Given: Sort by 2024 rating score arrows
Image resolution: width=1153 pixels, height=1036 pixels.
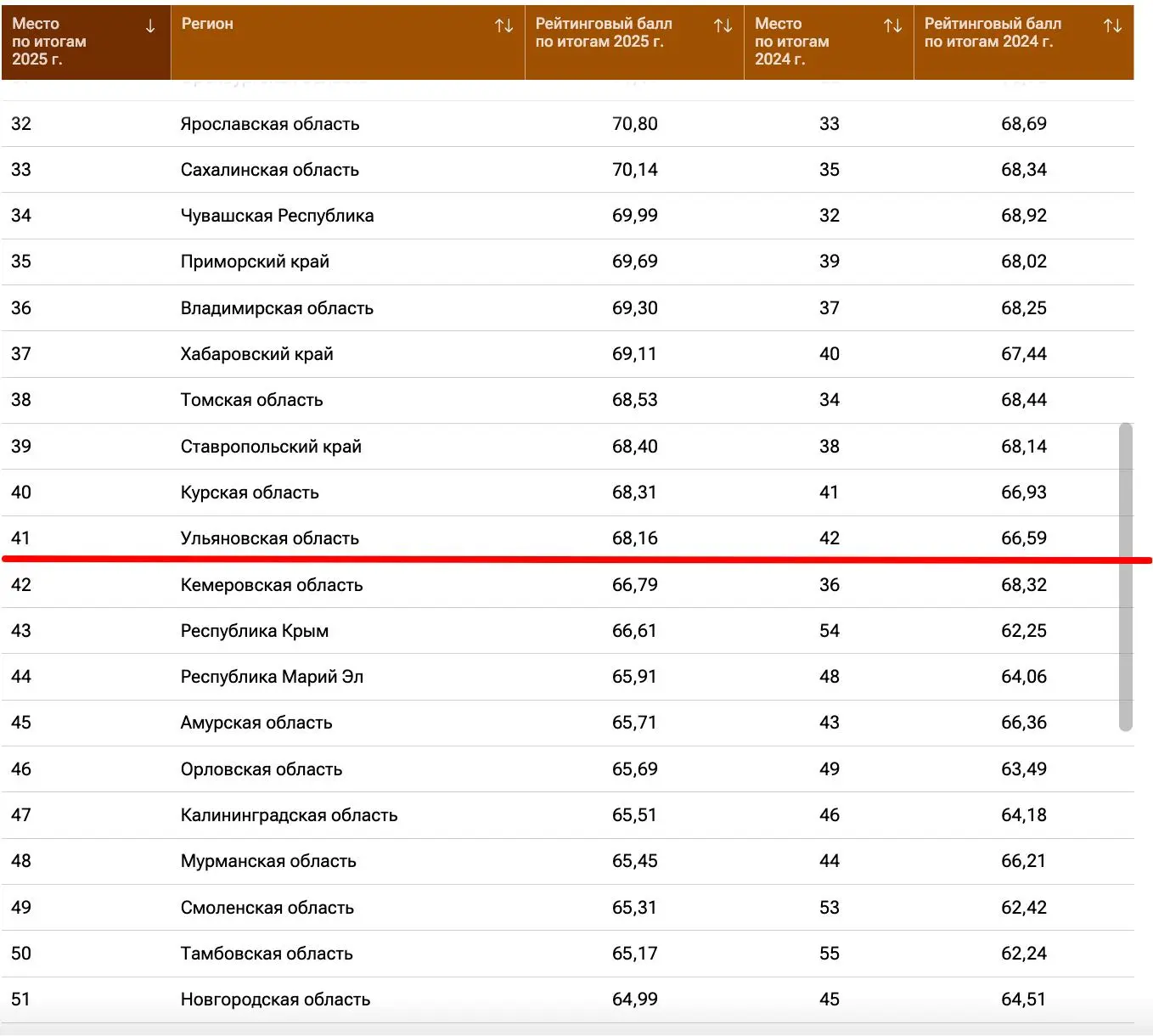Looking at the screenshot, I should pos(1113,26).
